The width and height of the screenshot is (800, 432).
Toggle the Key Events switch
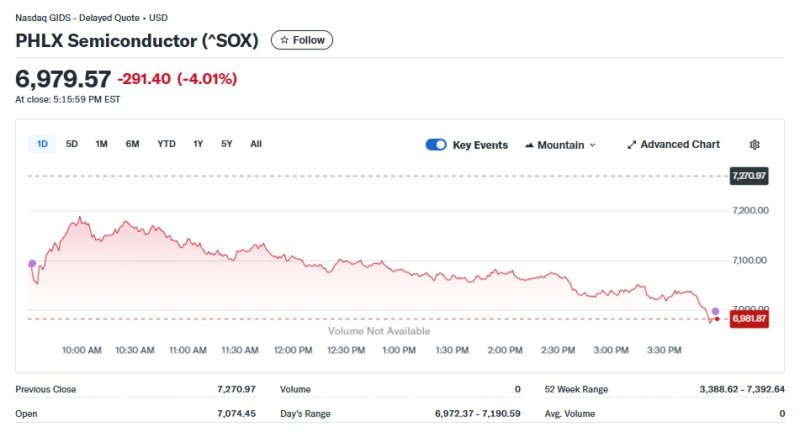[x=436, y=145]
